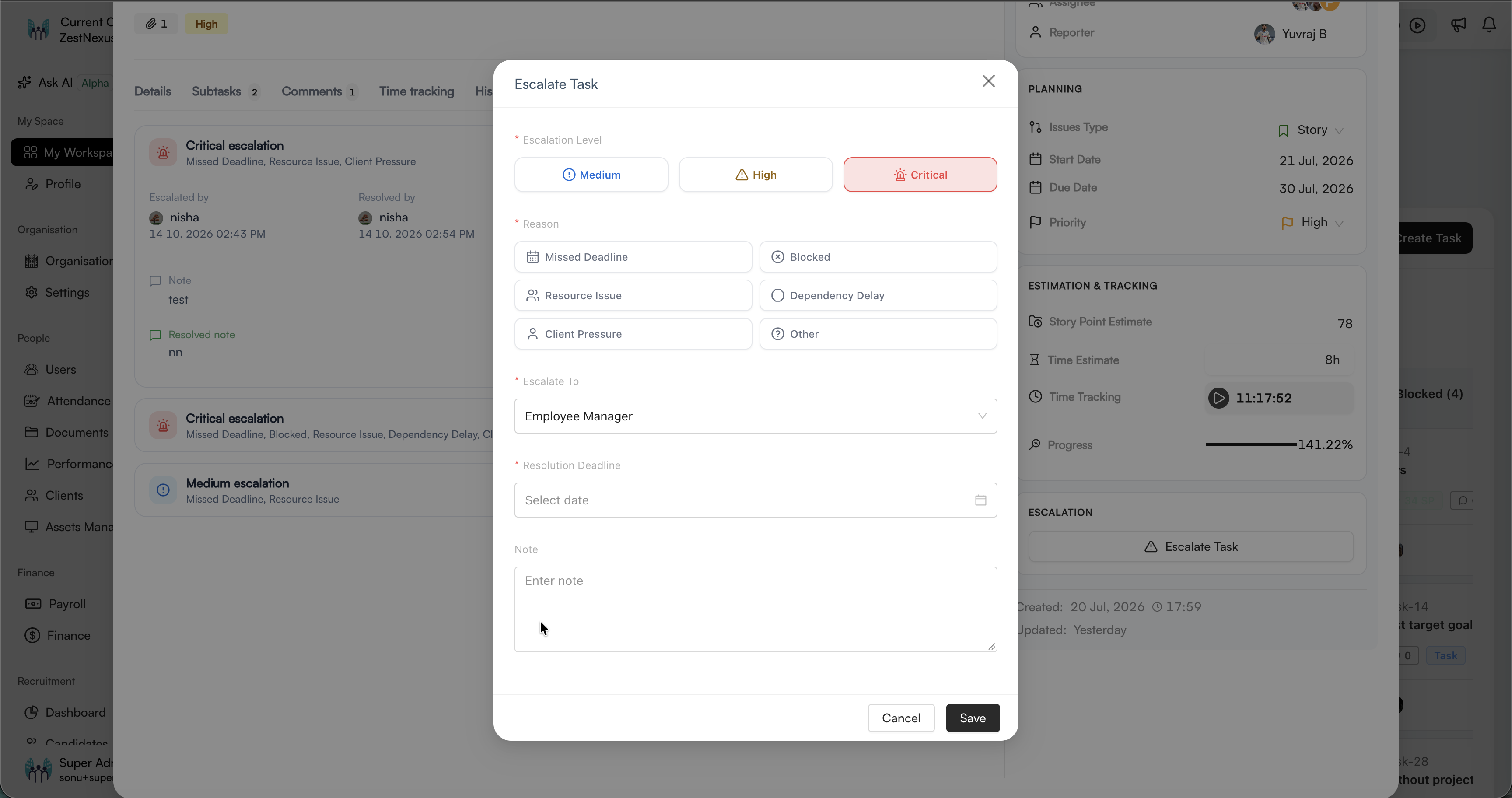
Task: Start time tracking play button
Action: (1218, 398)
